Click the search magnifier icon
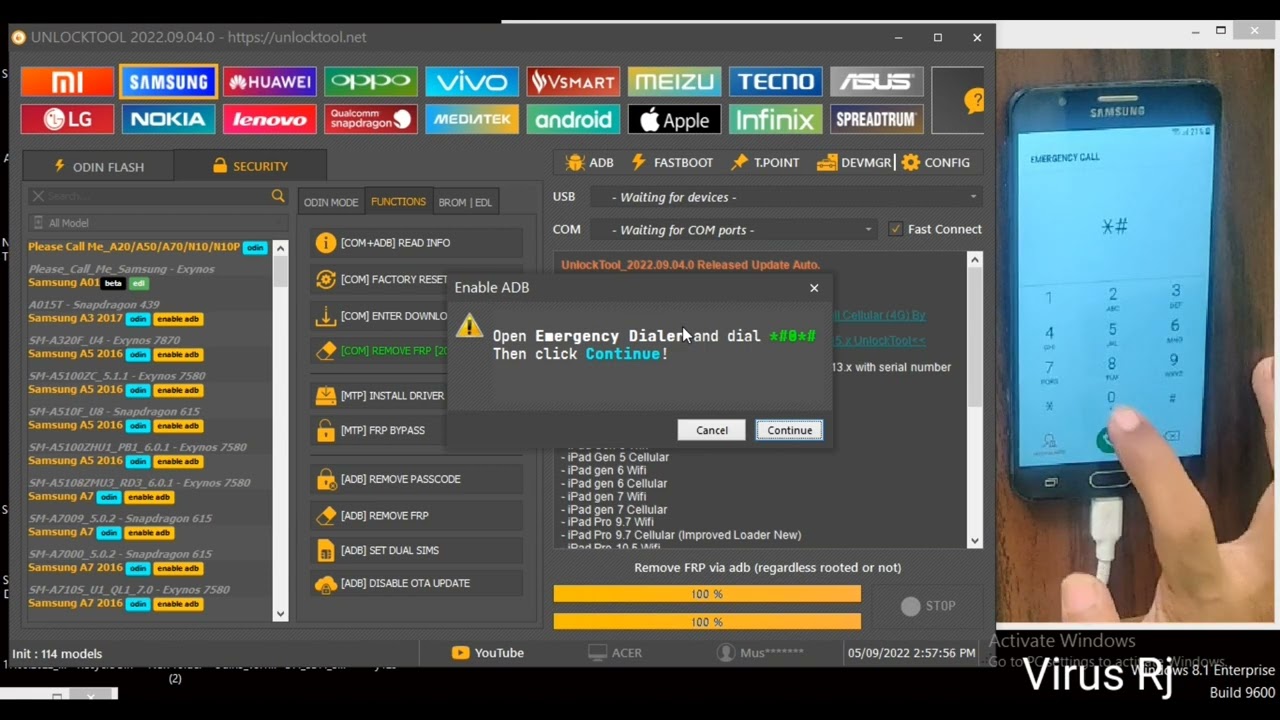1280x720 pixels. pyautogui.click(x=278, y=196)
